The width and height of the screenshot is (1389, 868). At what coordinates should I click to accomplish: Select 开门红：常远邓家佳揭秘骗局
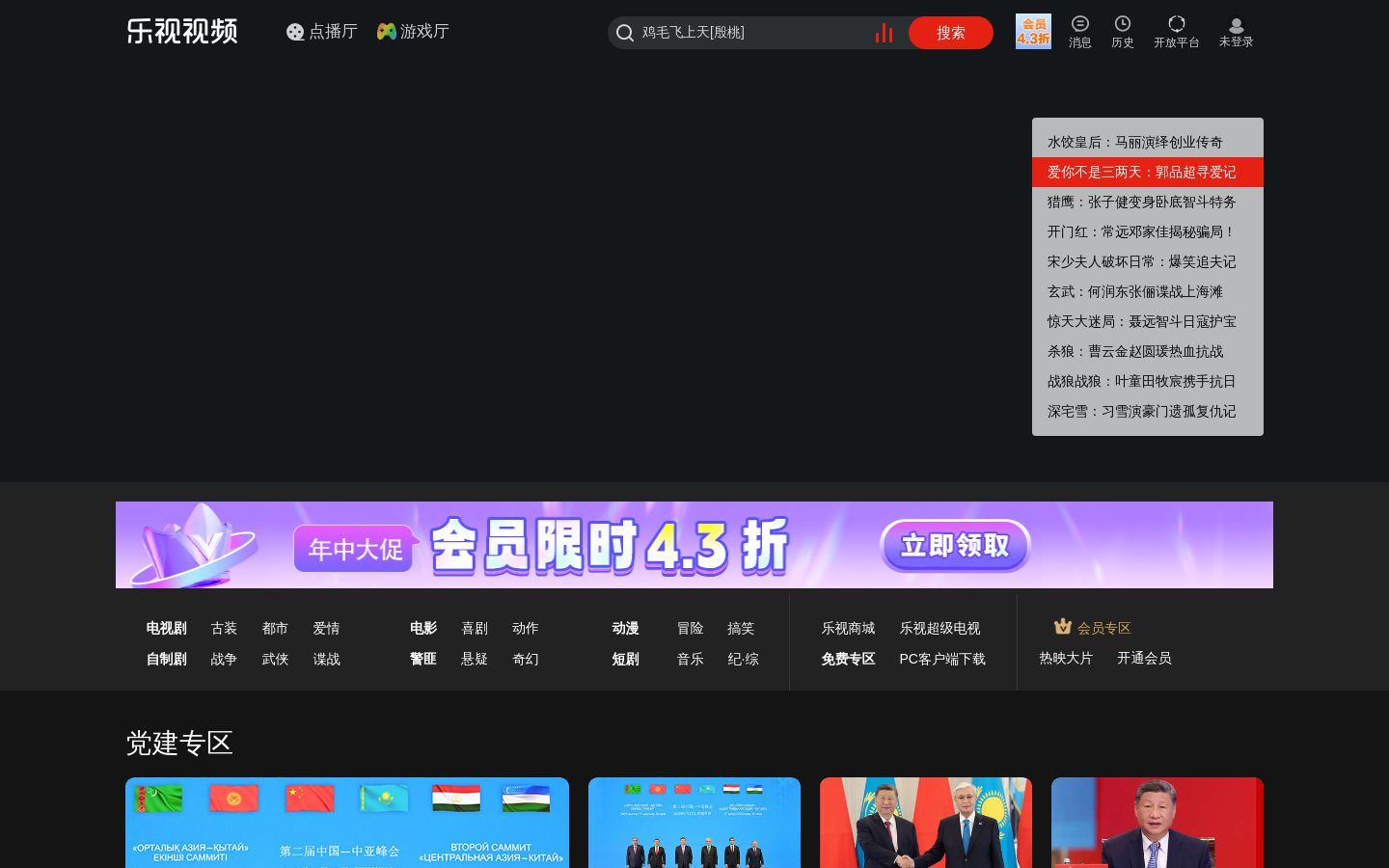1148,231
